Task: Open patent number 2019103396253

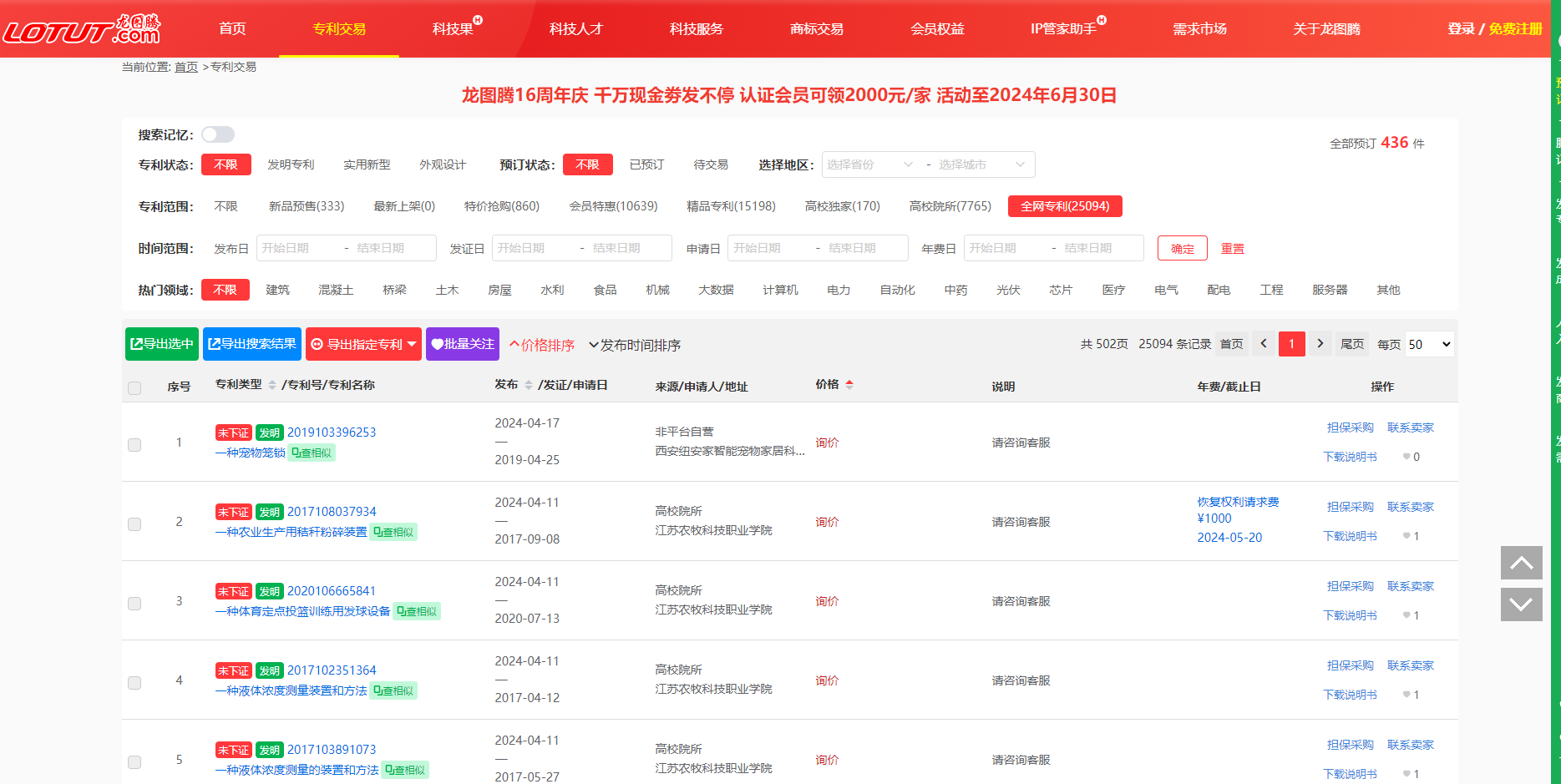Action: tap(332, 432)
